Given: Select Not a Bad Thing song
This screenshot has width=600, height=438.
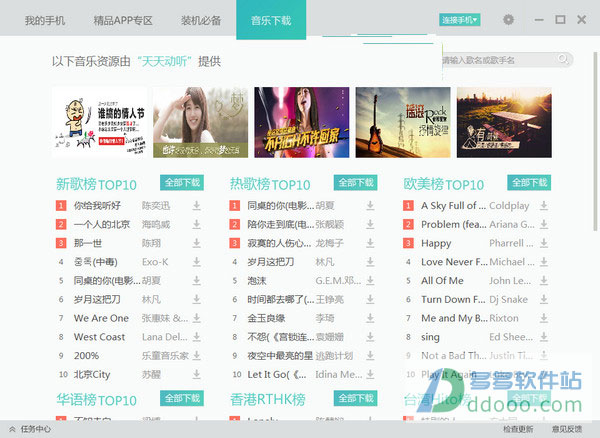Looking at the screenshot, I should [x=454, y=356].
